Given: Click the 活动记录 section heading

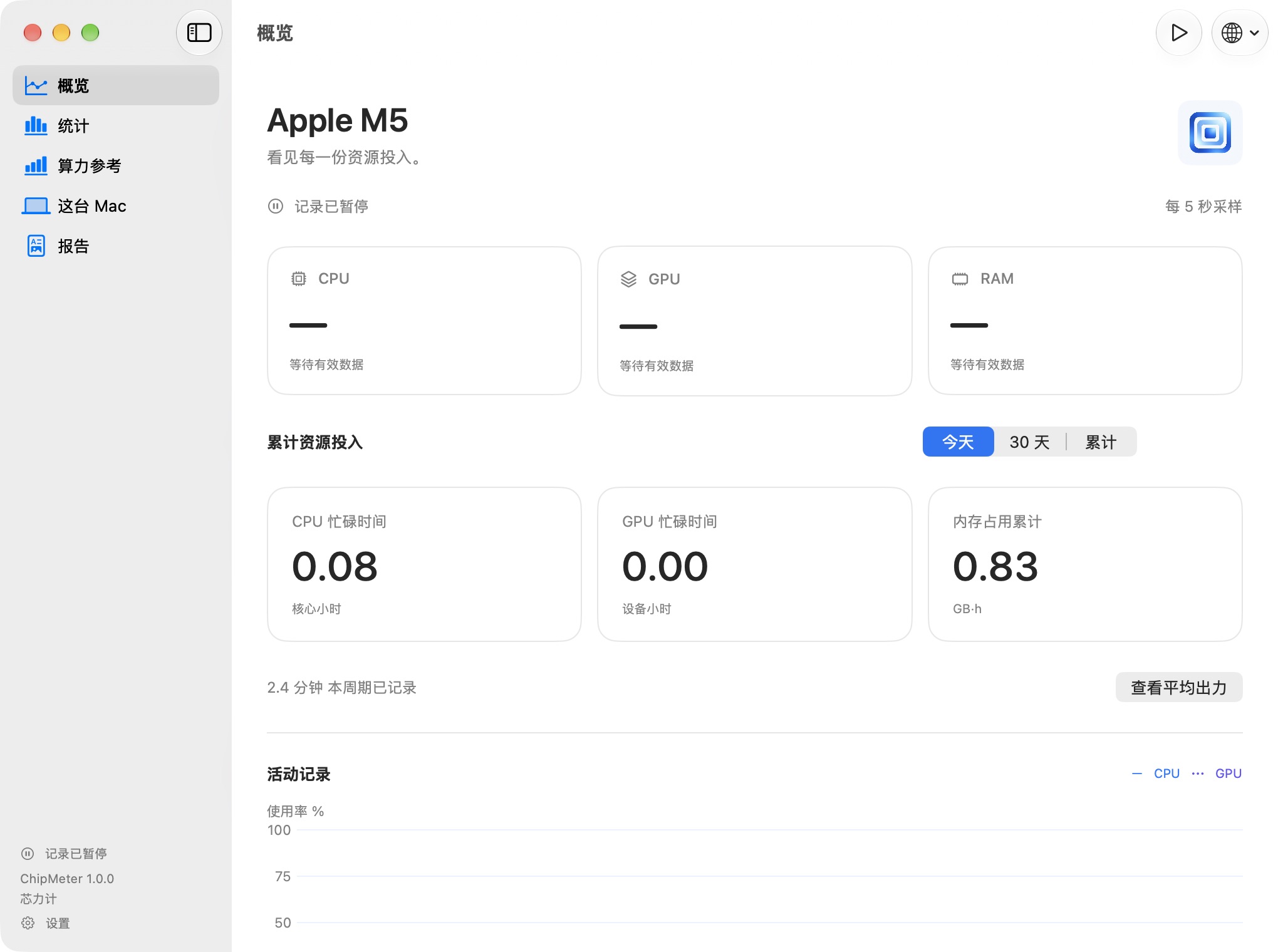Looking at the screenshot, I should [x=299, y=774].
